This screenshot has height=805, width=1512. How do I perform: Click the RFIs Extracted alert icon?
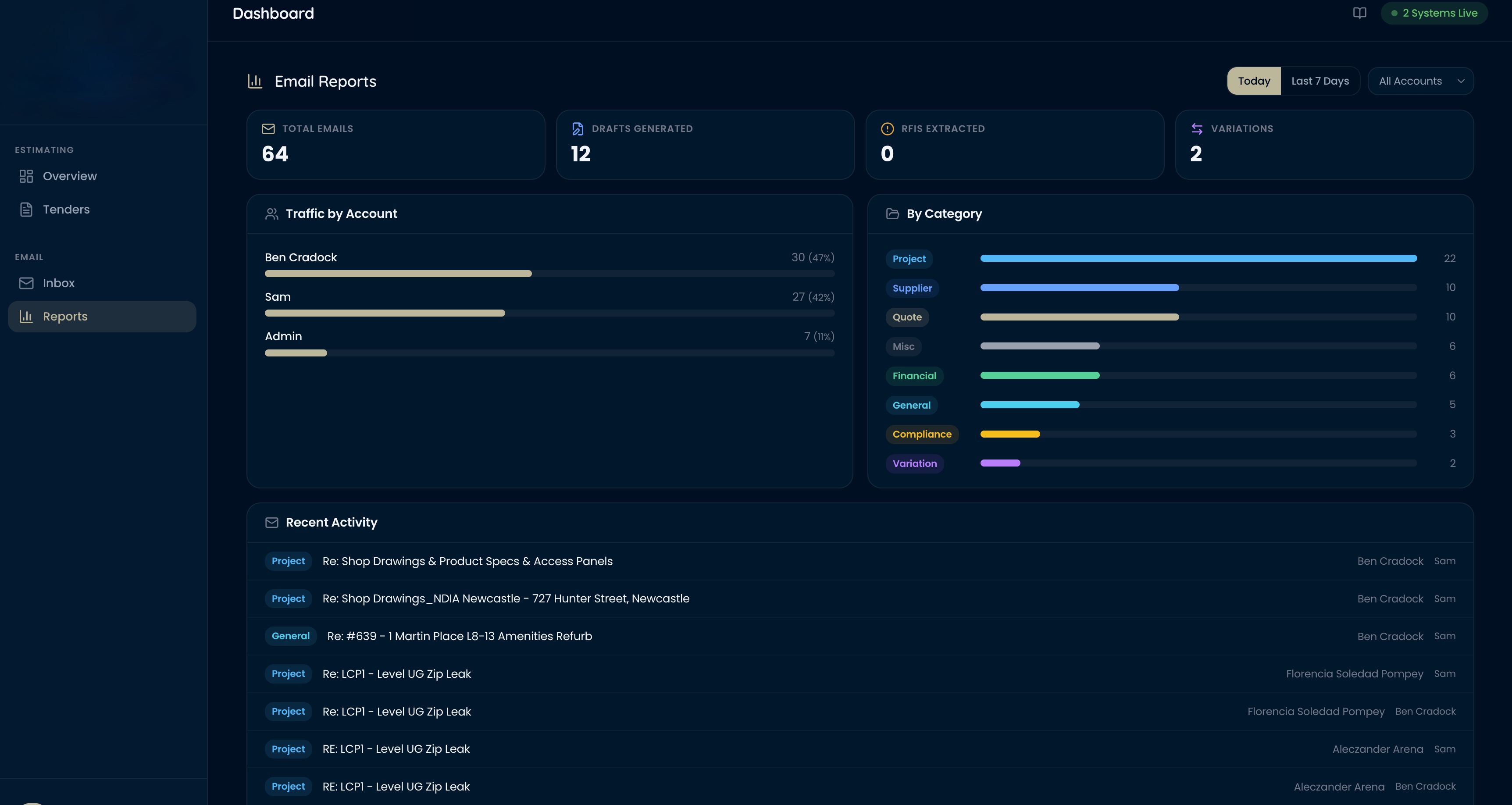click(x=888, y=128)
